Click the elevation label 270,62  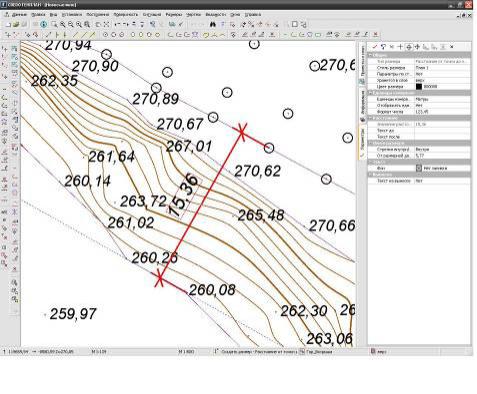tap(258, 171)
